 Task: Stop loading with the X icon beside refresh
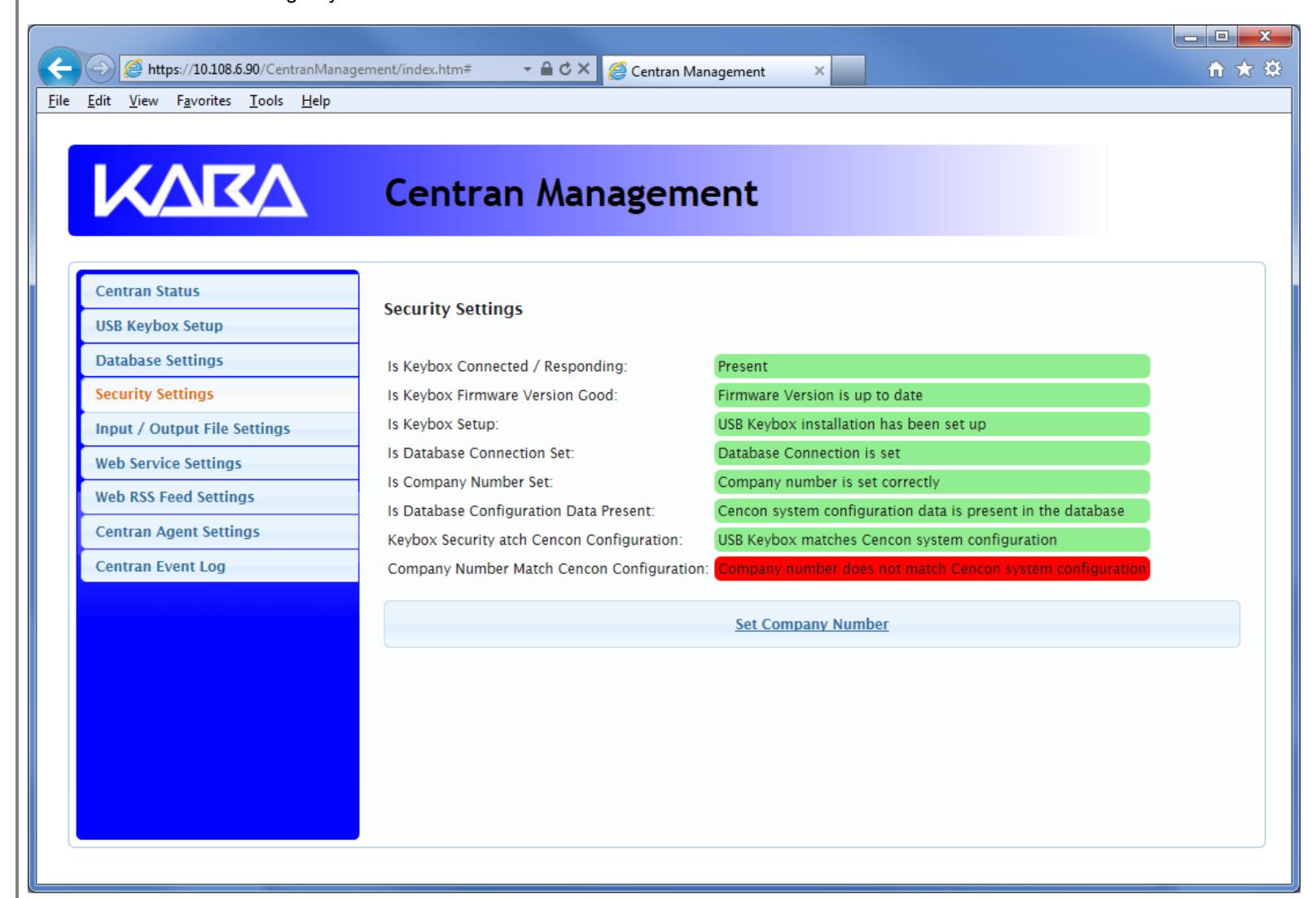(x=583, y=70)
